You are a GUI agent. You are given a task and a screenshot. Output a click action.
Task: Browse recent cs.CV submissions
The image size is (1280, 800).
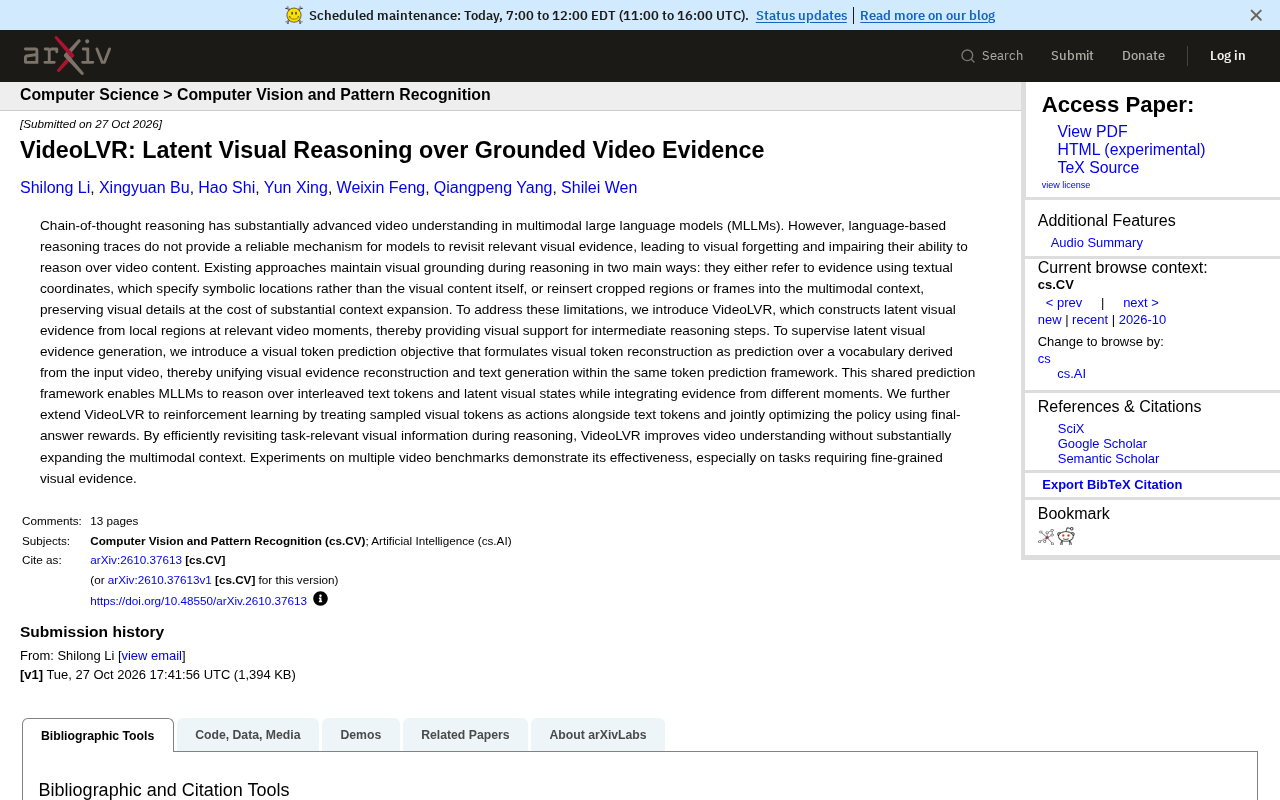click(1090, 320)
